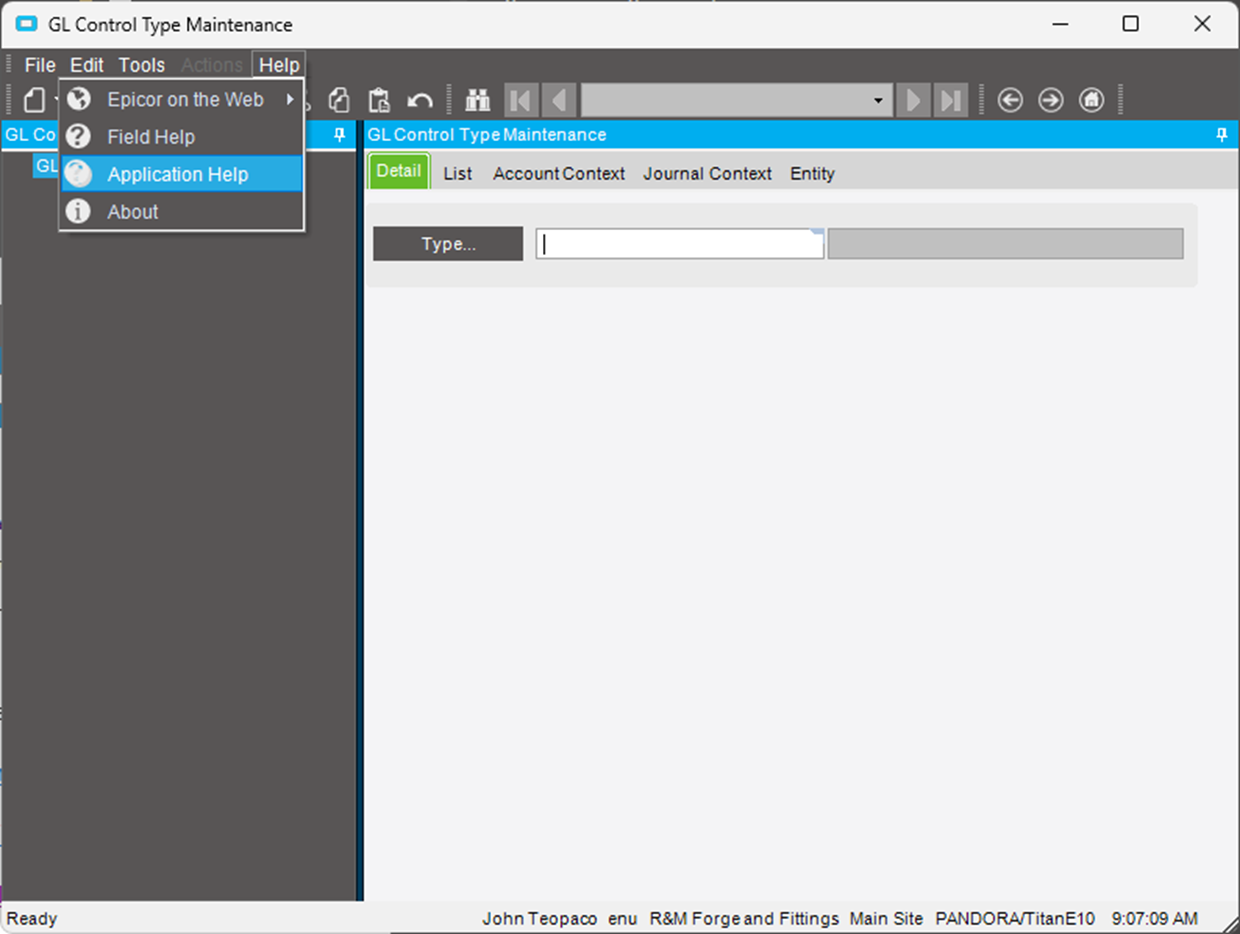Choose Application Help menu entry
The height and width of the screenshot is (934, 1240).
click(x=181, y=174)
